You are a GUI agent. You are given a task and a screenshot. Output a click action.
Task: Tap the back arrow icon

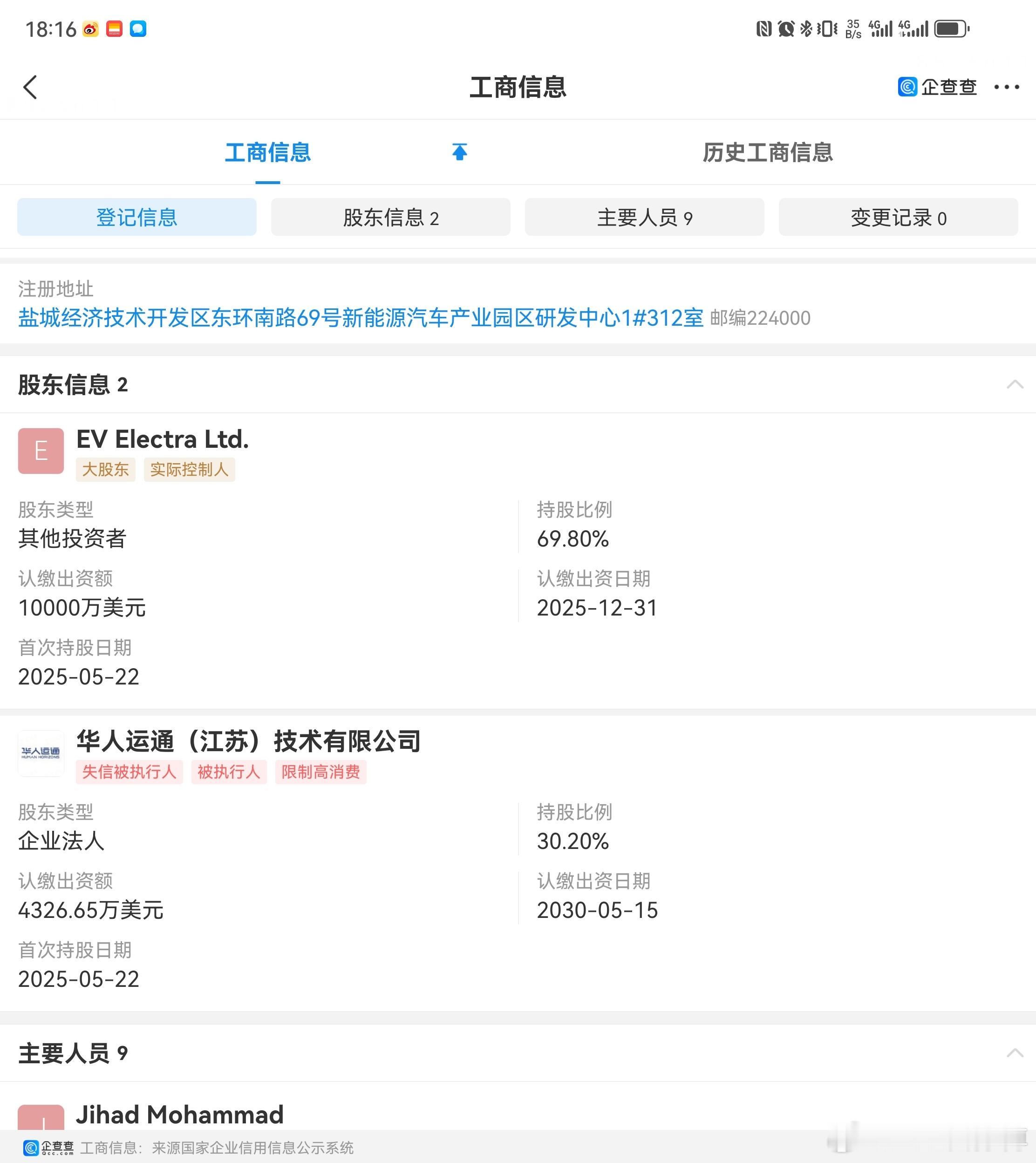pyautogui.click(x=31, y=87)
